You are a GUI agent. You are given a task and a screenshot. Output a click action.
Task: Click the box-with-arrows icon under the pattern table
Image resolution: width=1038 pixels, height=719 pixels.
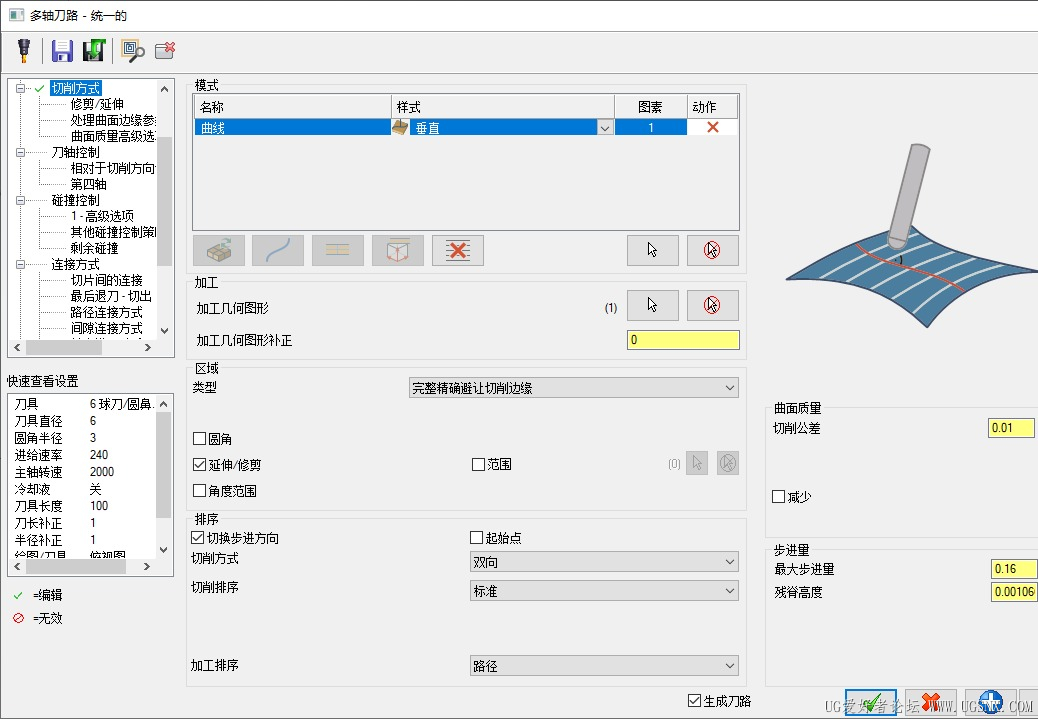pos(218,250)
